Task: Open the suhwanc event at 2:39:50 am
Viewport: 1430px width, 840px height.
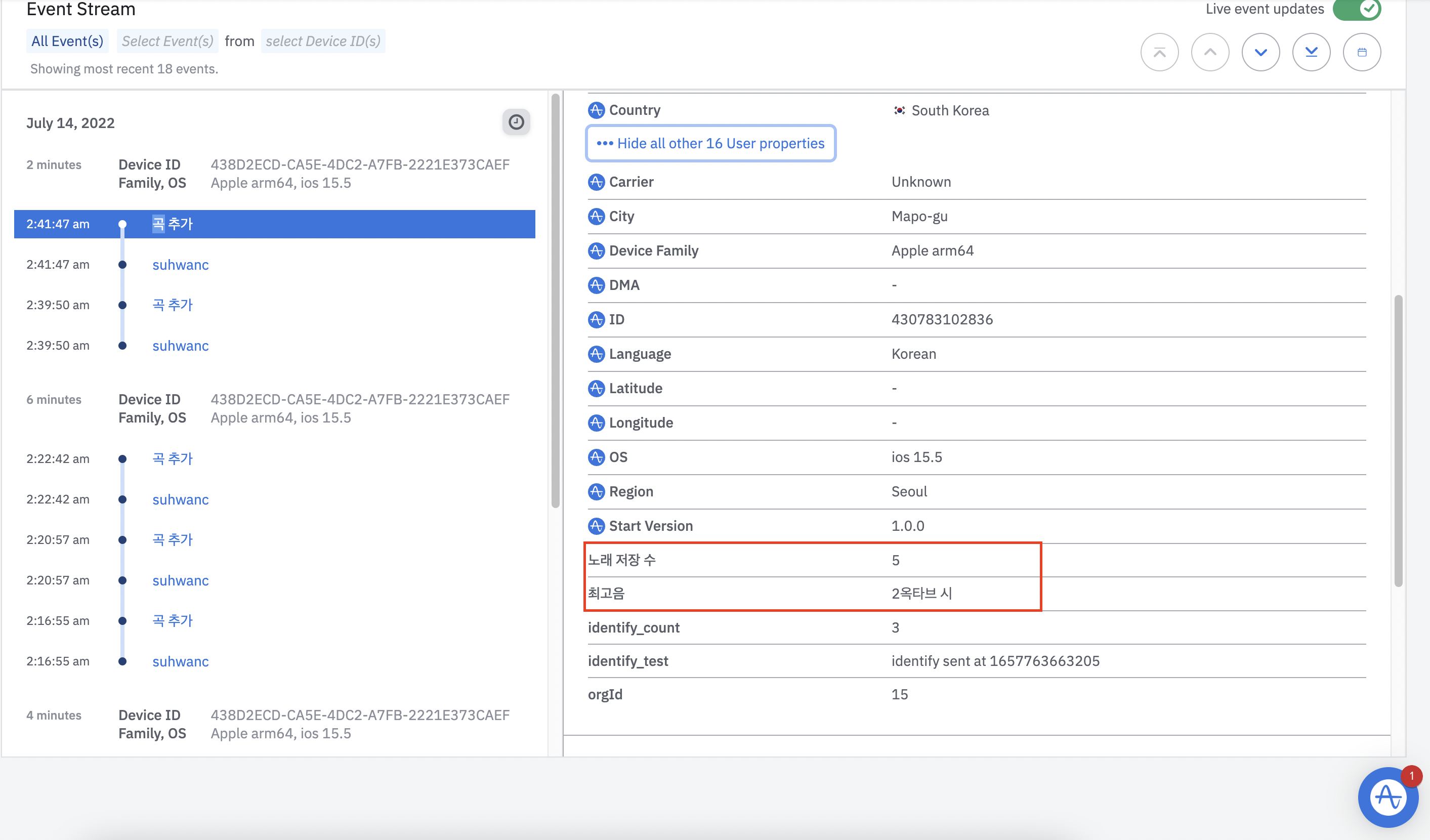Action: (181, 346)
